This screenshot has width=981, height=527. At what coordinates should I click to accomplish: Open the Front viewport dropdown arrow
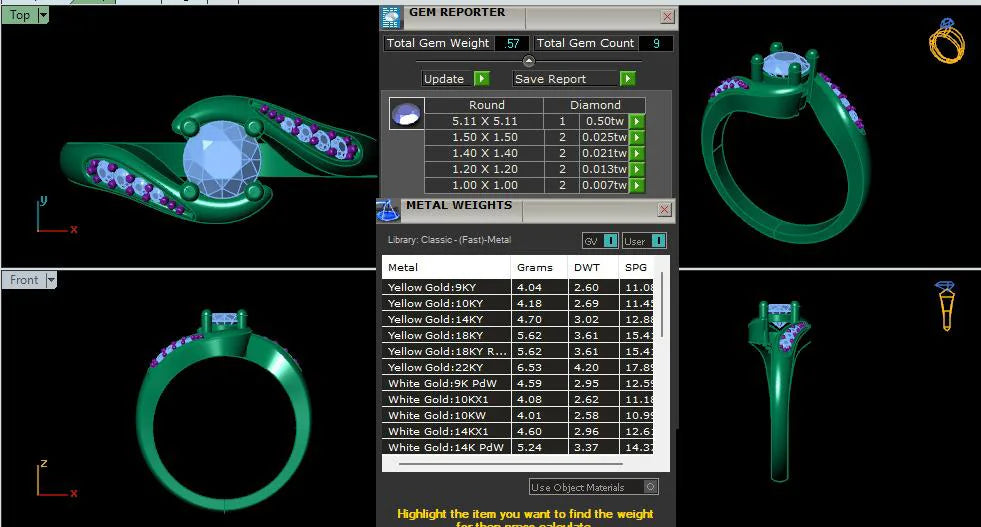click(x=51, y=280)
